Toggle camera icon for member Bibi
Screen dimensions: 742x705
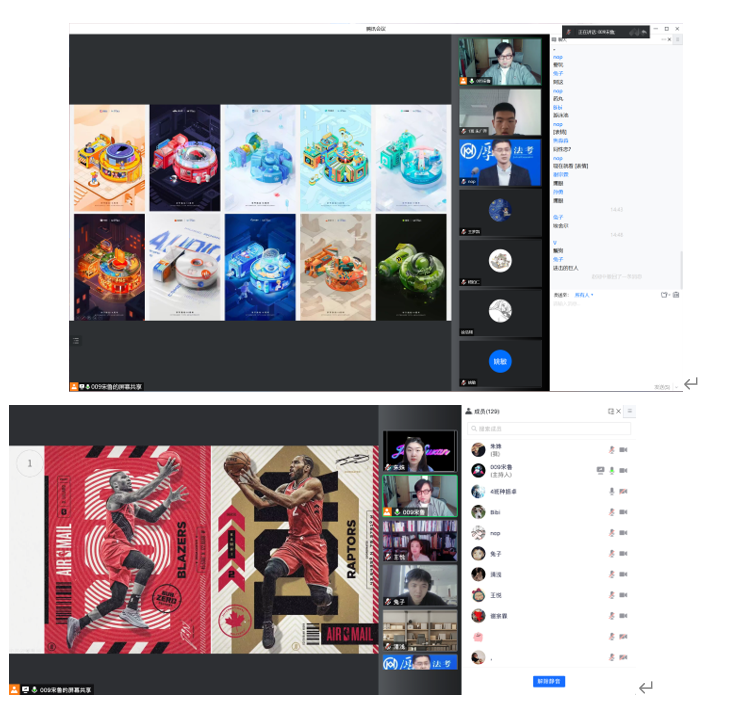pos(623,512)
